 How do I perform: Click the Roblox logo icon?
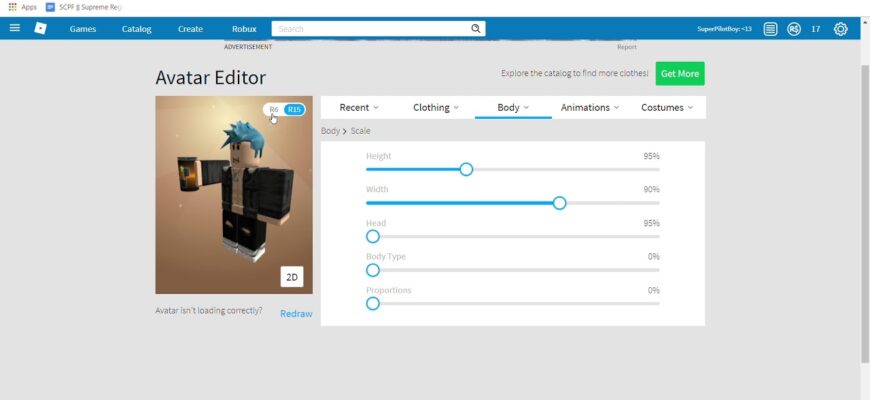(x=41, y=28)
